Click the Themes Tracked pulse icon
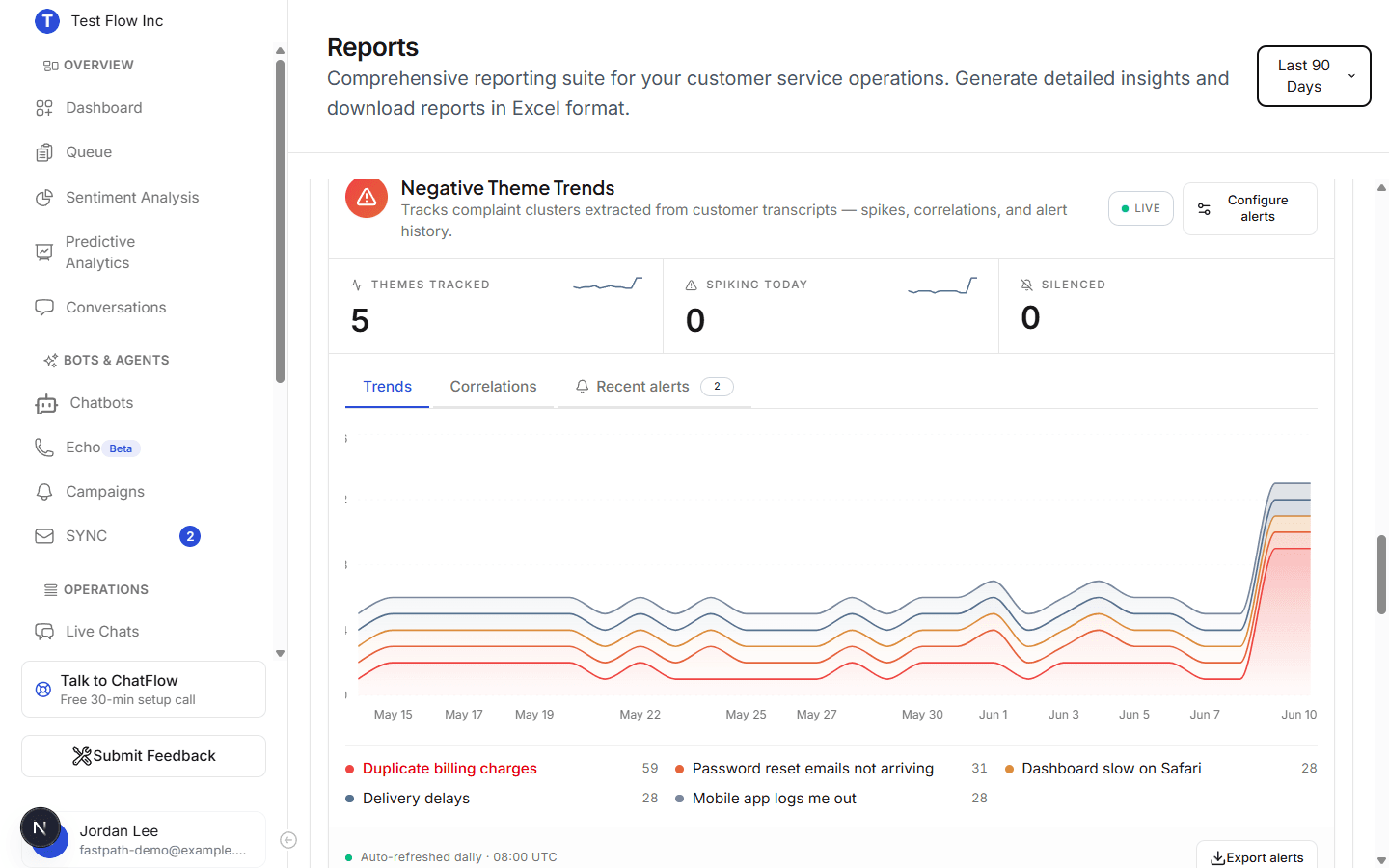1389x868 pixels. pos(357,285)
